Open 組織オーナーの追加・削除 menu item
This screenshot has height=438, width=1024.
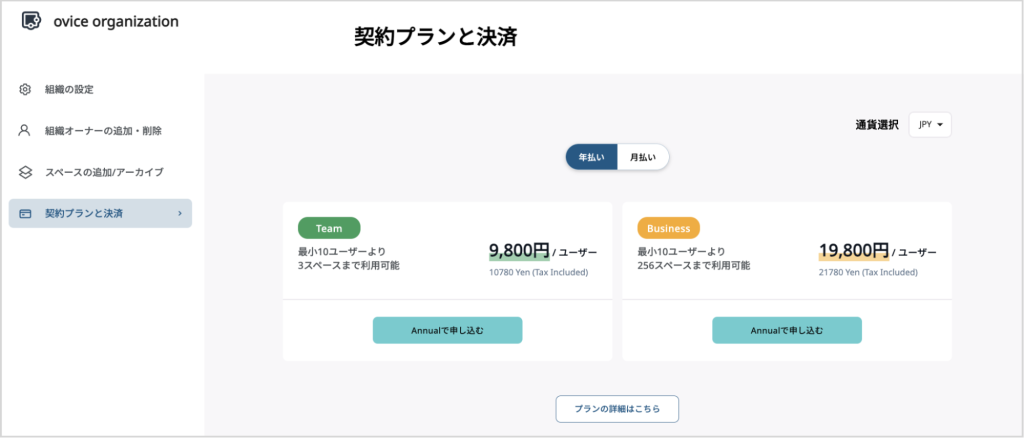(x=101, y=131)
